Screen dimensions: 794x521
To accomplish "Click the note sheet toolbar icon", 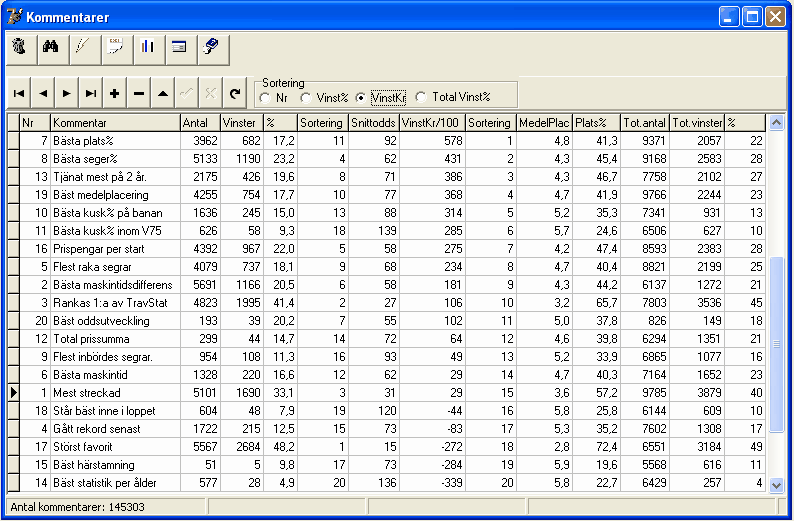I will (117, 50).
